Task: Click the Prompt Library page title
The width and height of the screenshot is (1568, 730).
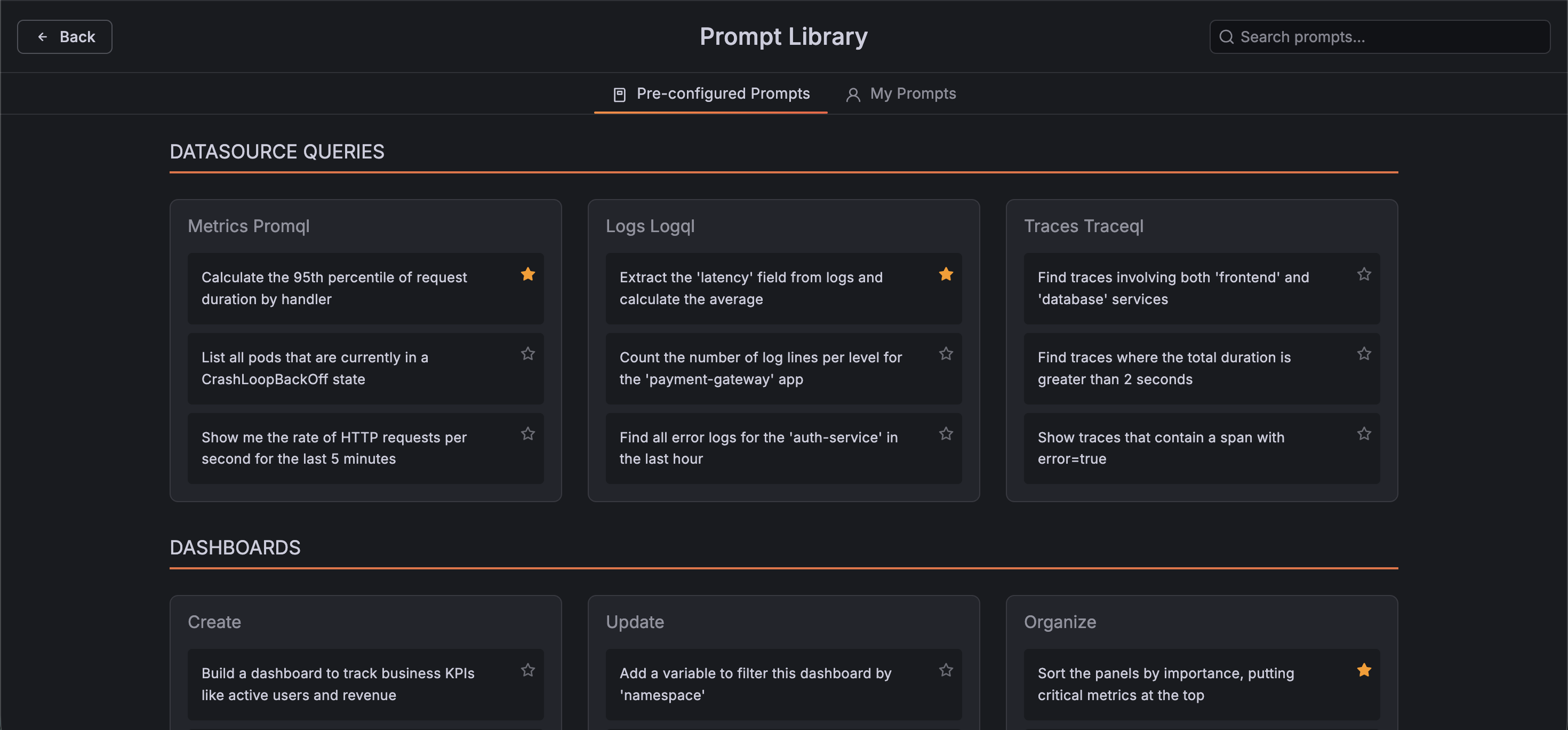Action: pyautogui.click(x=783, y=36)
